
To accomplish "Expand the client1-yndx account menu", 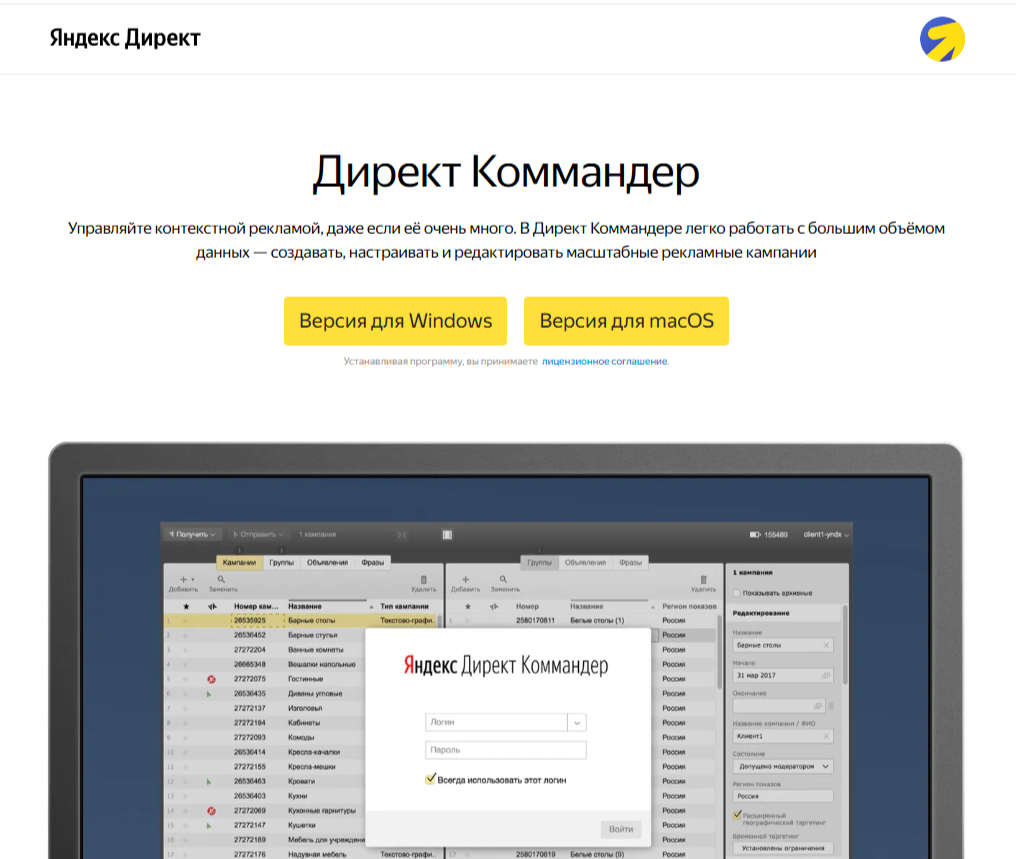I will point(826,534).
